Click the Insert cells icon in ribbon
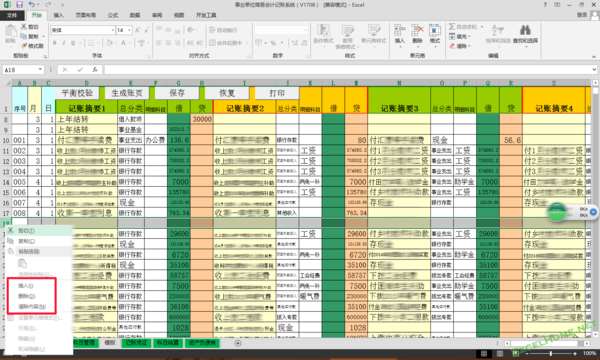This screenshot has width=600, height=360. tap(399, 31)
